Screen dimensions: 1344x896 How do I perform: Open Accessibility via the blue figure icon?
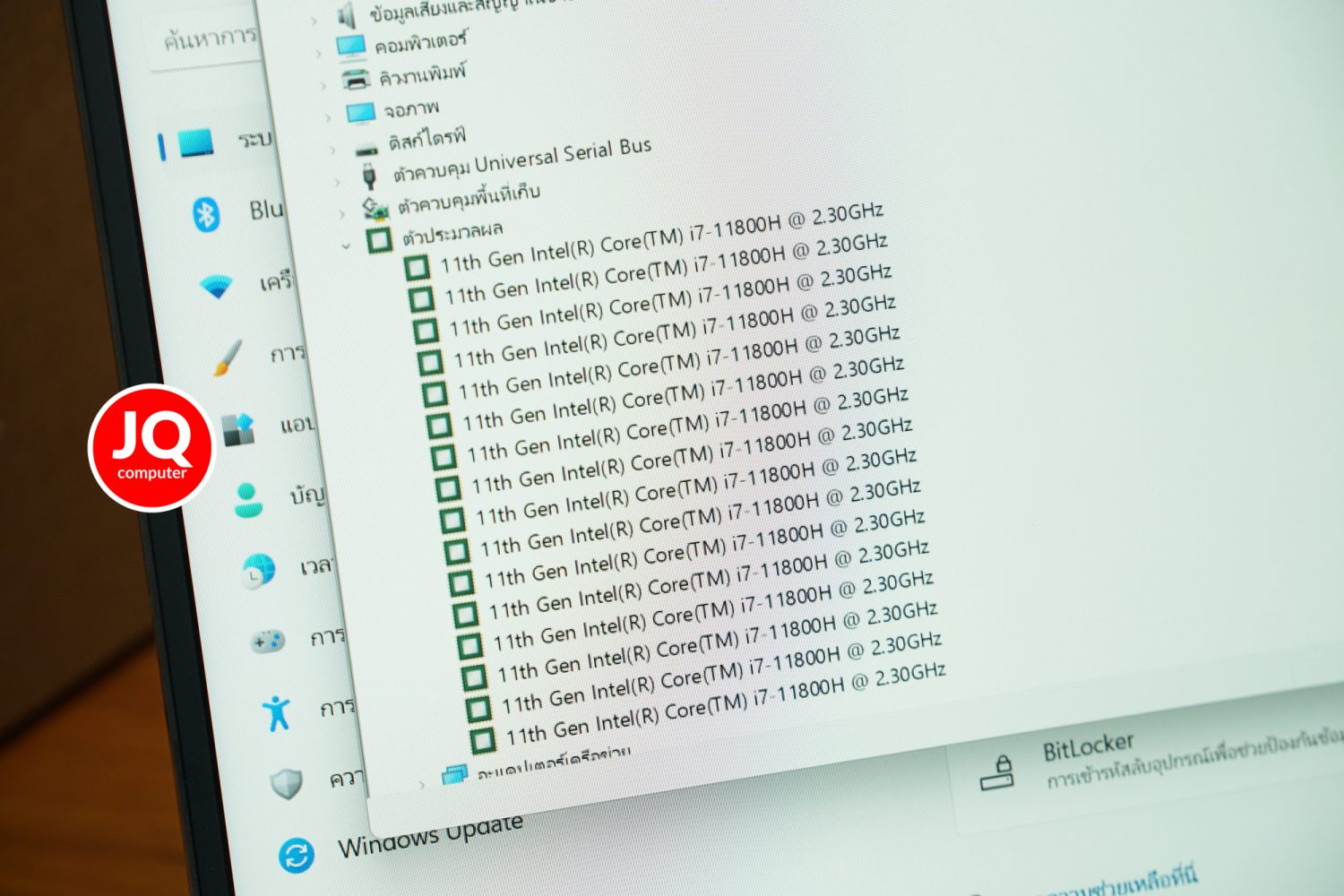[277, 713]
